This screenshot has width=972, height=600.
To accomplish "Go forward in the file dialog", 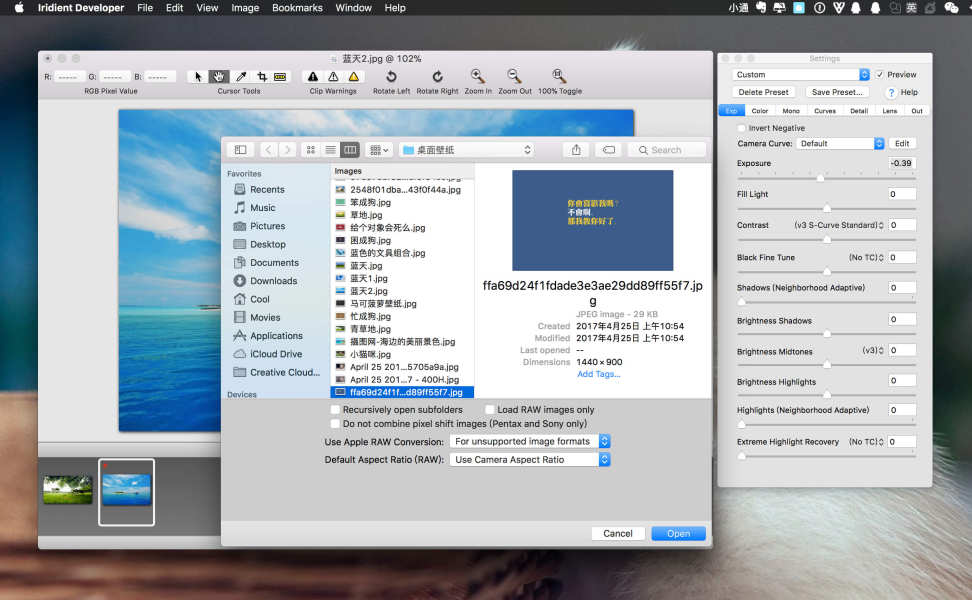I will pyautogui.click(x=287, y=150).
